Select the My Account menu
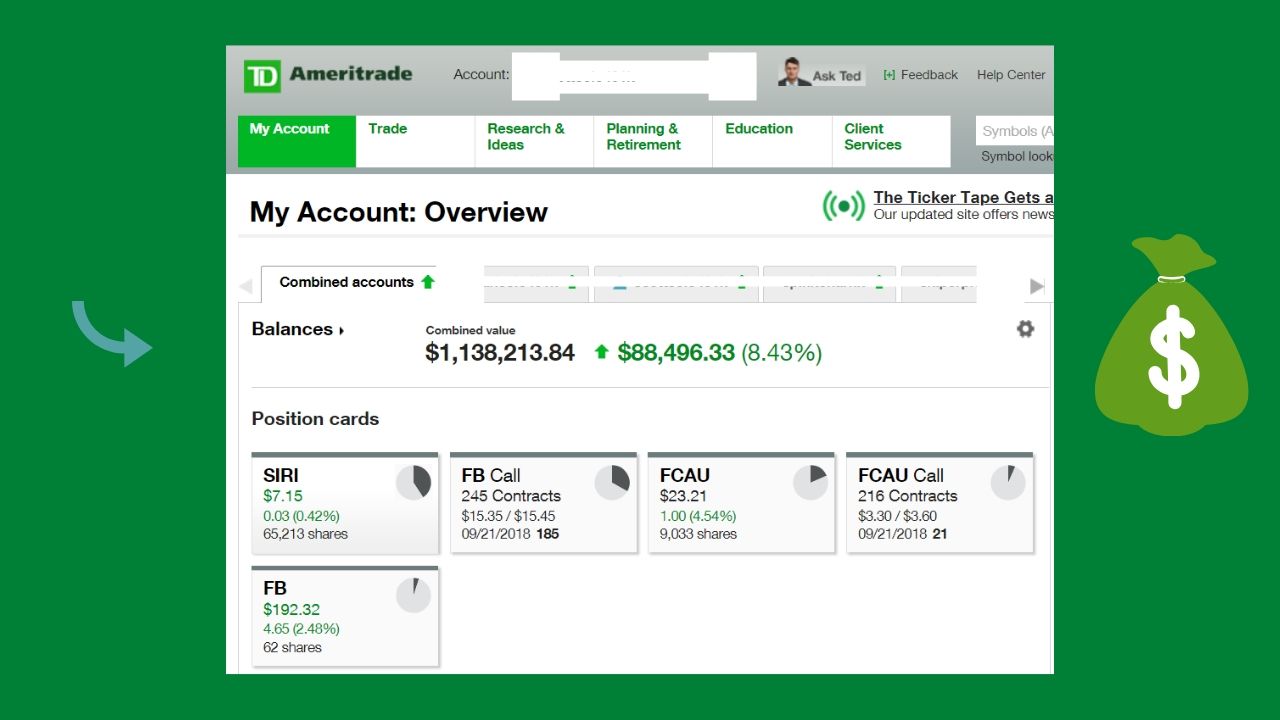 click(x=297, y=141)
